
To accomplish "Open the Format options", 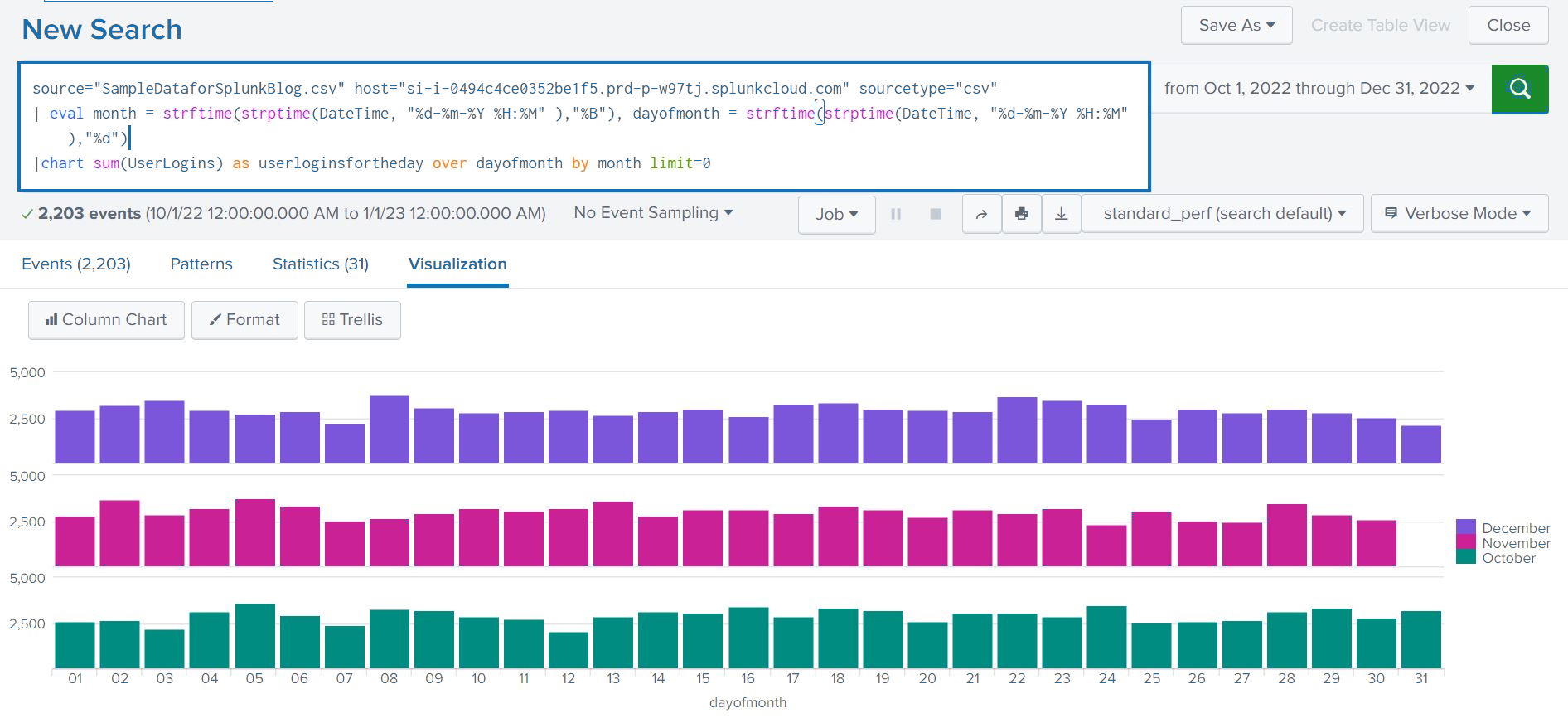I will (244, 320).
